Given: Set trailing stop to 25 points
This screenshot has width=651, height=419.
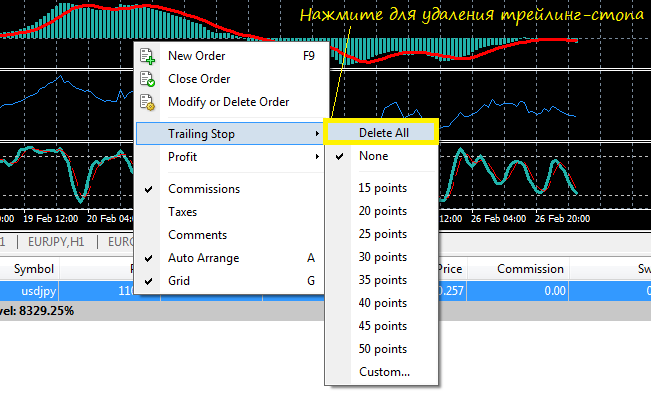Looking at the screenshot, I should [x=381, y=234].
